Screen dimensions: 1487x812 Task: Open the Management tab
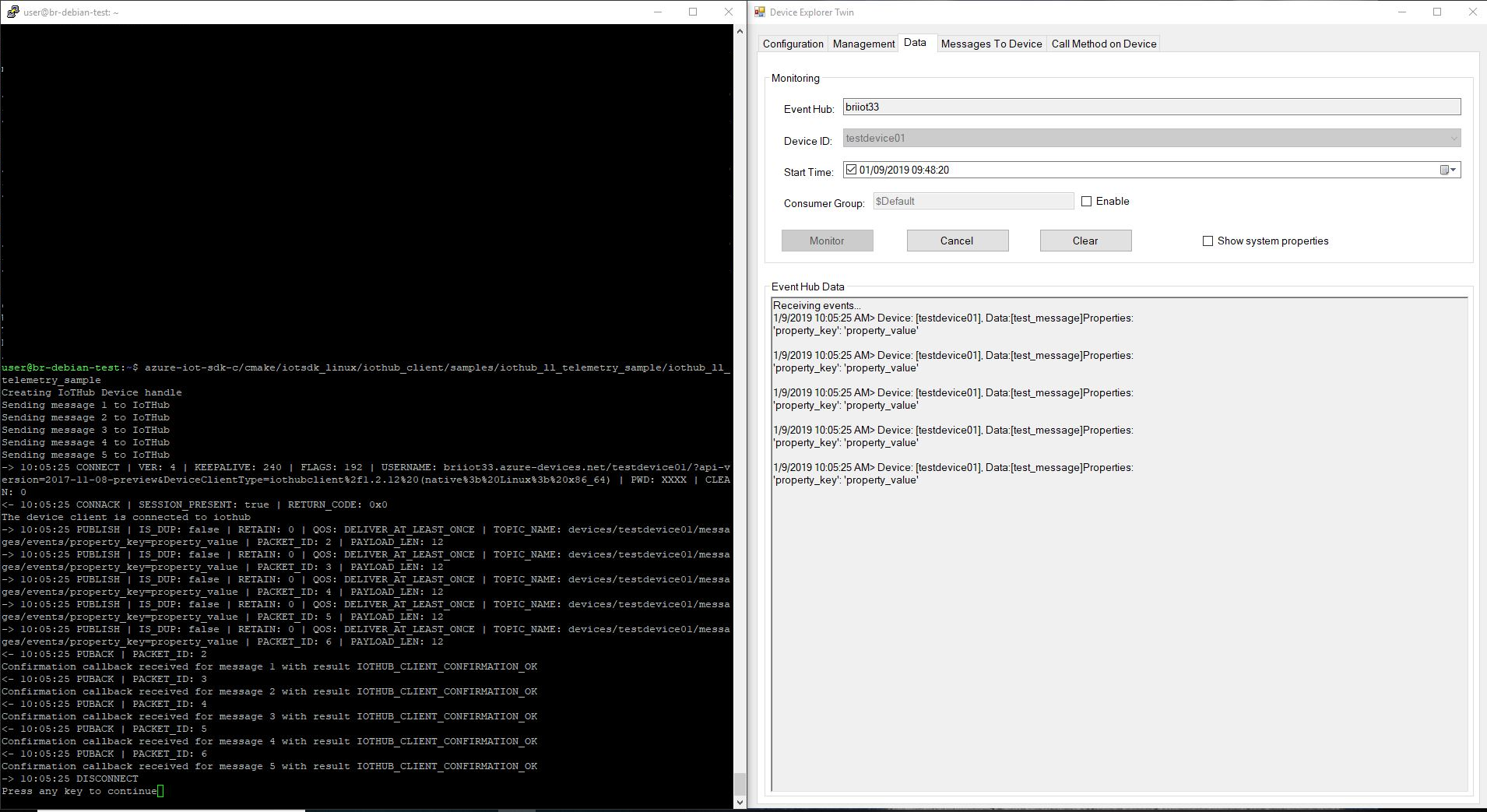[863, 44]
